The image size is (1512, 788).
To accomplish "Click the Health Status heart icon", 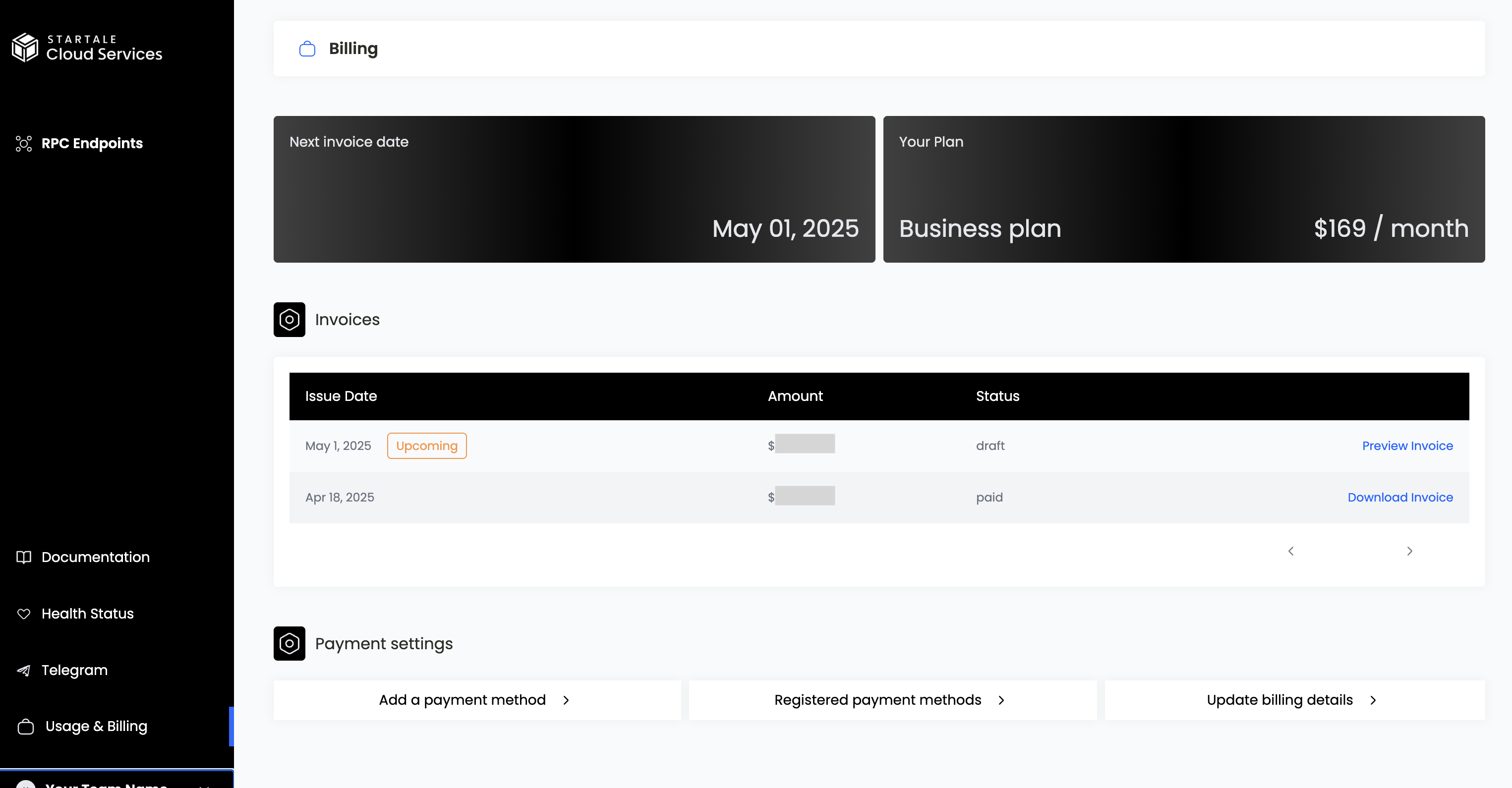I will [x=23, y=614].
